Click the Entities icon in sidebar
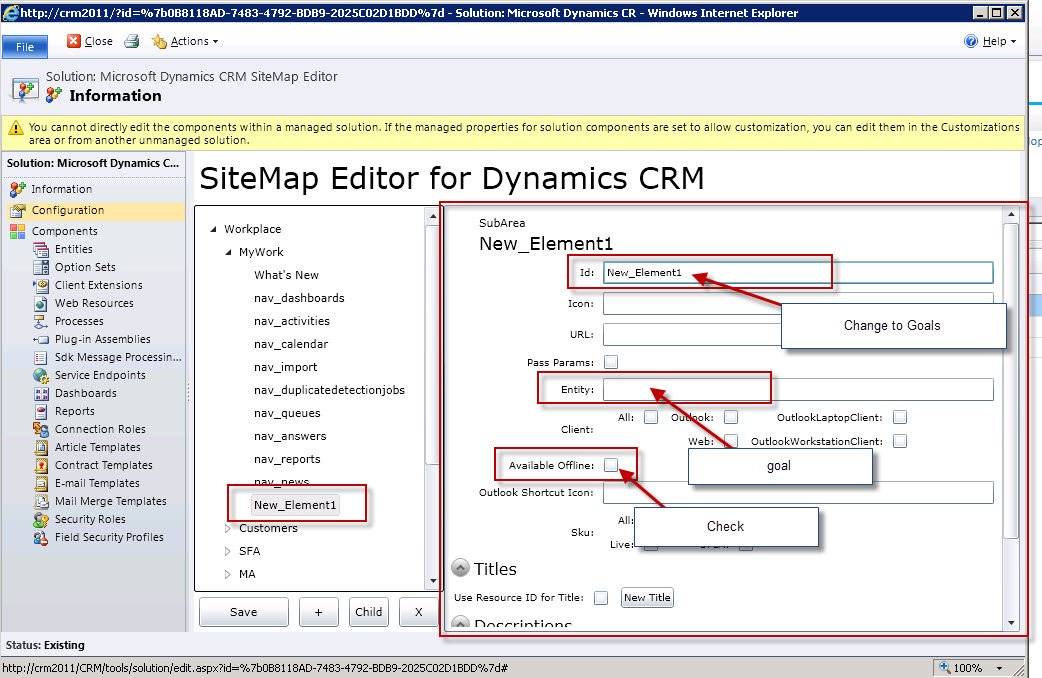Image resolution: width=1042 pixels, height=678 pixels. coord(41,249)
